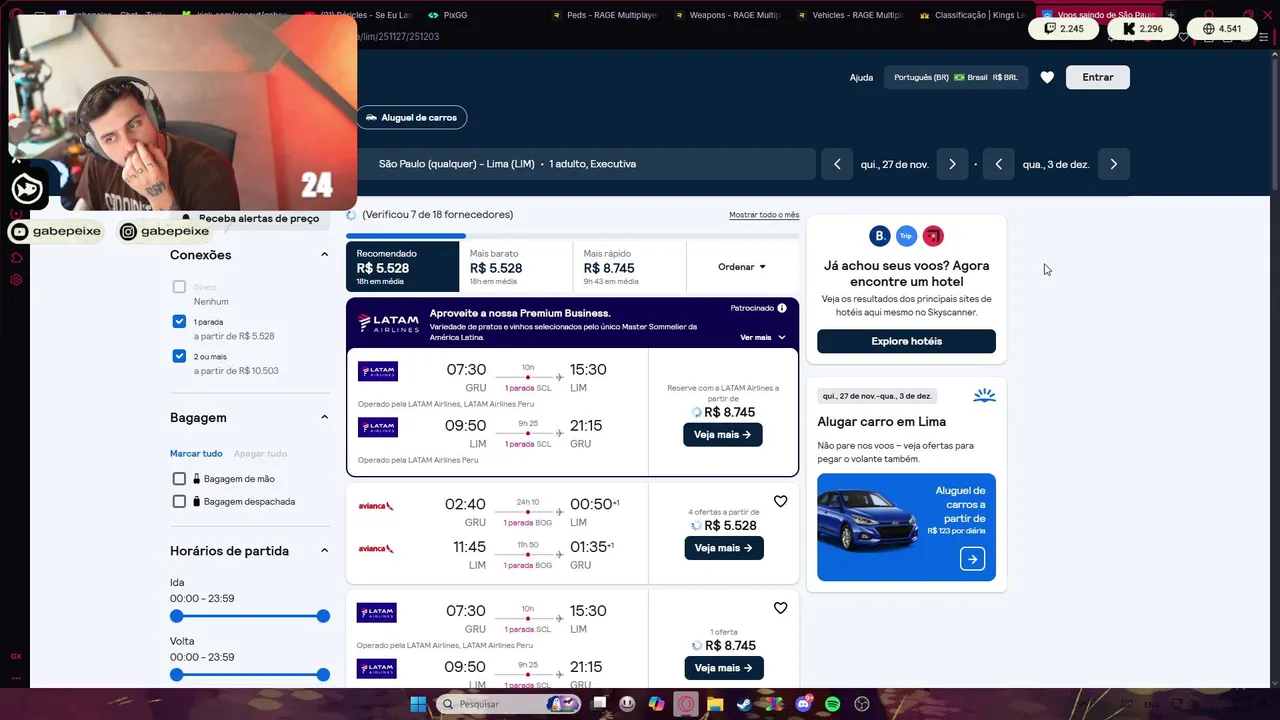Open new browser tab with plus
The width and height of the screenshot is (1280, 720).
1172,15
